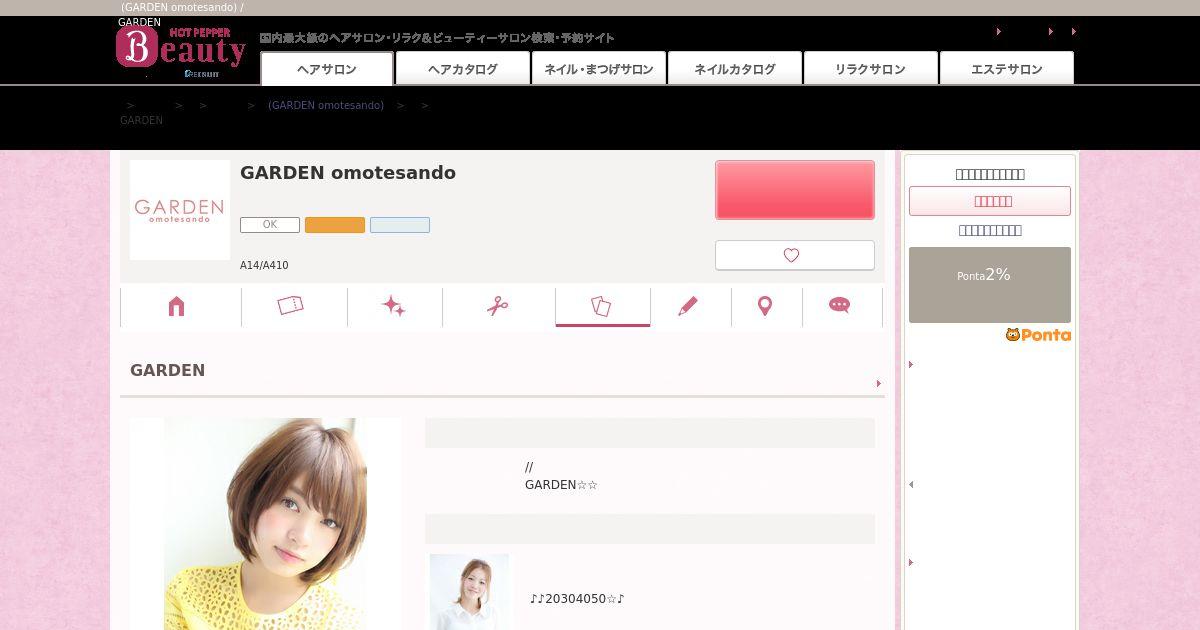Open the salon home tab icon
This screenshot has height=630, width=1200.
click(x=177, y=306)
